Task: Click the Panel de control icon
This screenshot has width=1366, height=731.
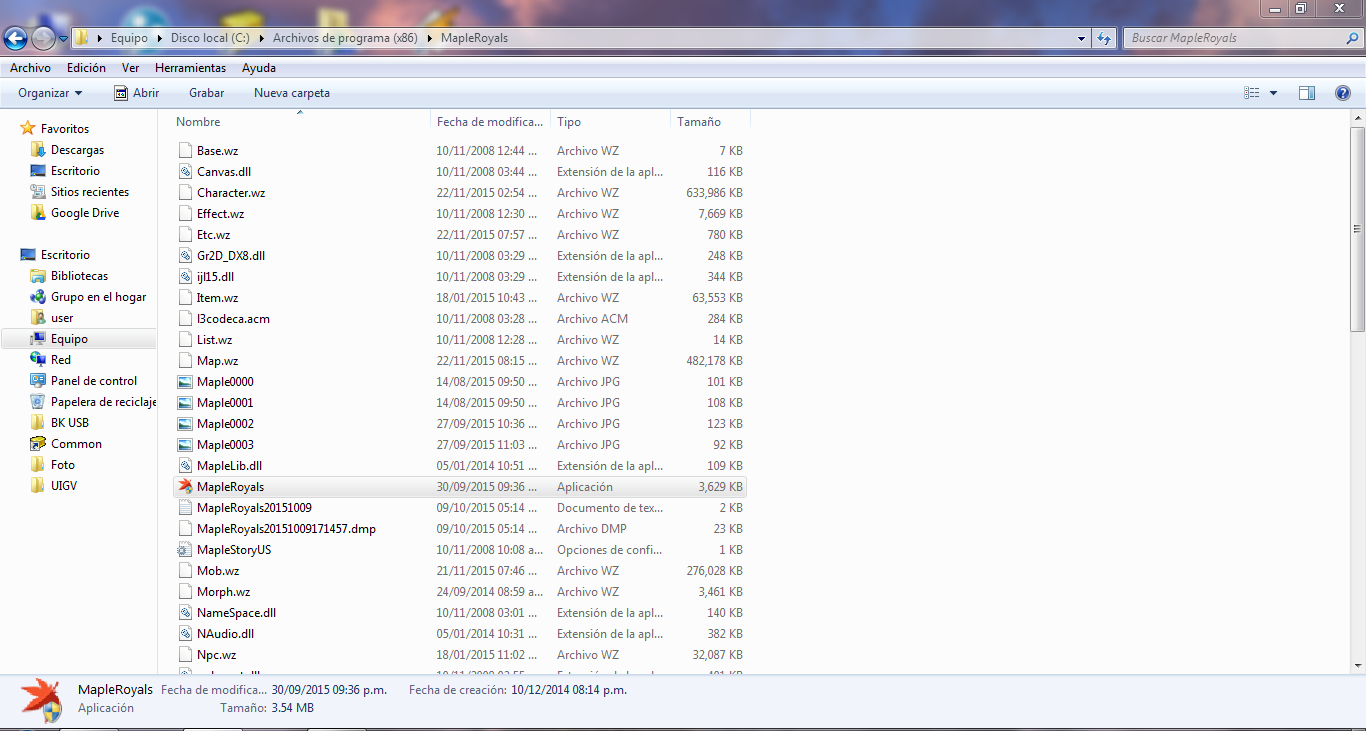Action: pos(38,381)
